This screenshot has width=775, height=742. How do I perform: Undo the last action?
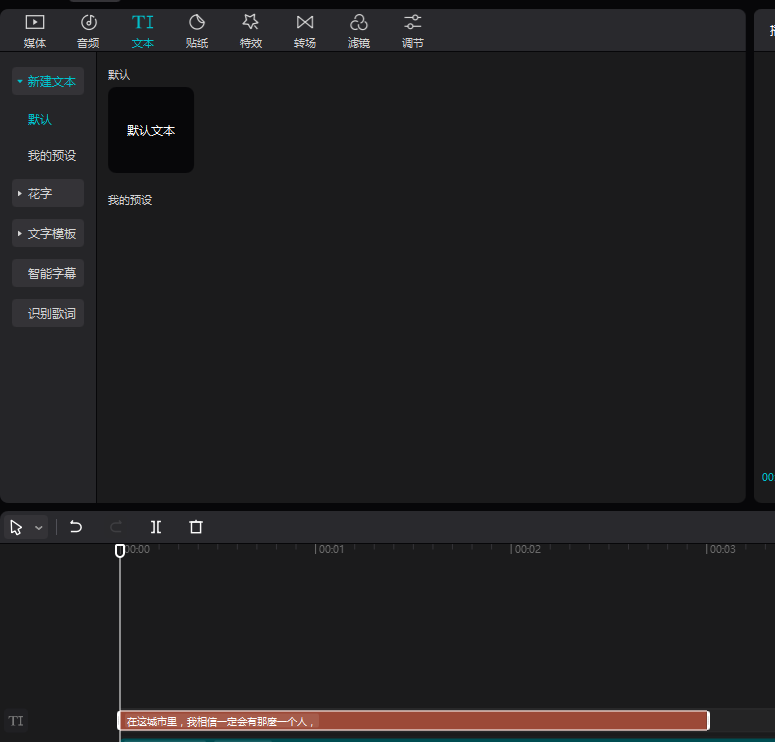click(76, 527)
